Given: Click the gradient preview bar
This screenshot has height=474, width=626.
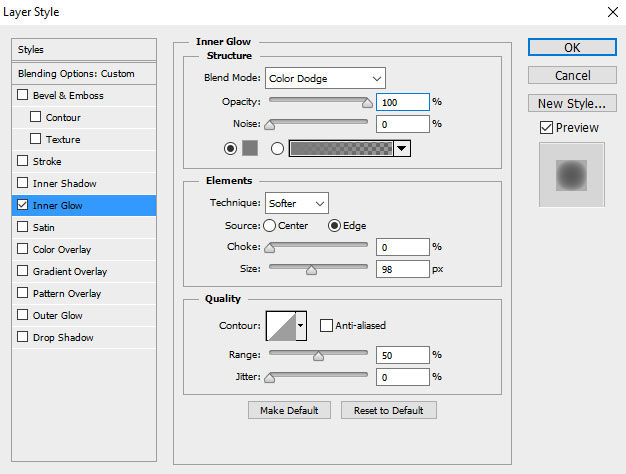Looking at the screenshot, I should 340,148.
